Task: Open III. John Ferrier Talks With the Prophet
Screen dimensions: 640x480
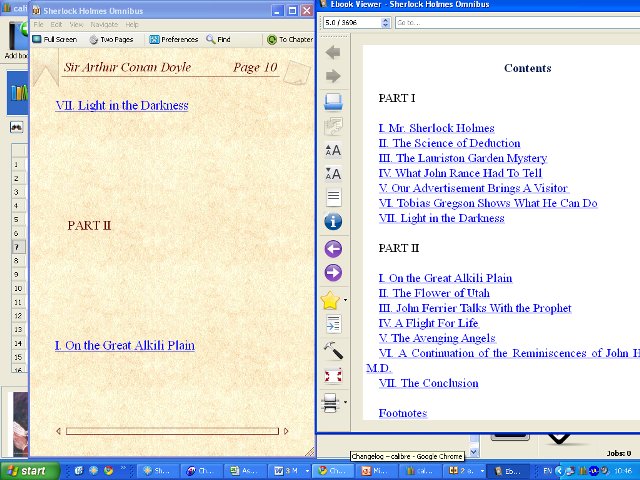Action: click(475, 309)
